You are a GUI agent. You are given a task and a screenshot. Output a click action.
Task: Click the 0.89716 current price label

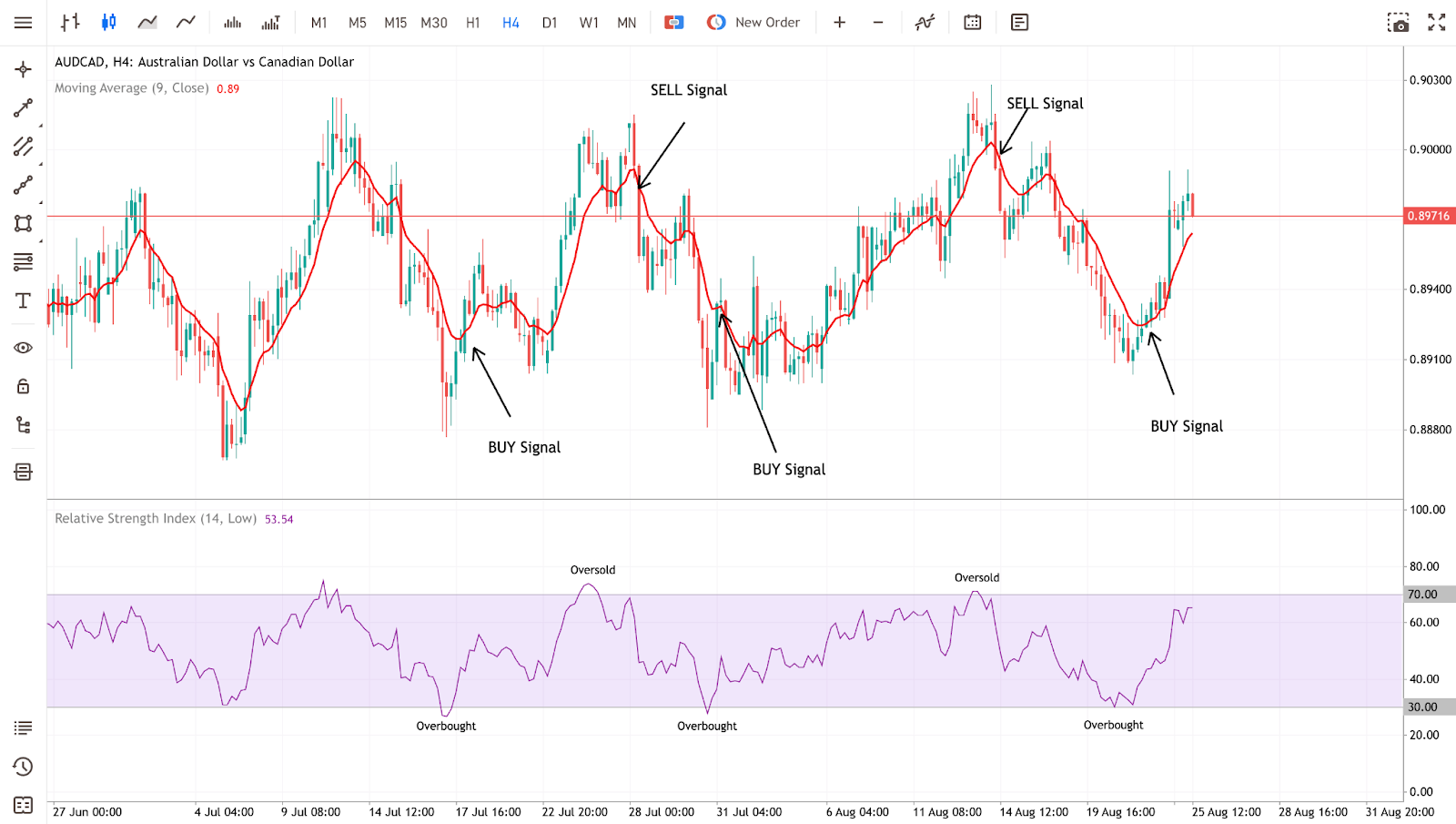tap(1429, 216)
